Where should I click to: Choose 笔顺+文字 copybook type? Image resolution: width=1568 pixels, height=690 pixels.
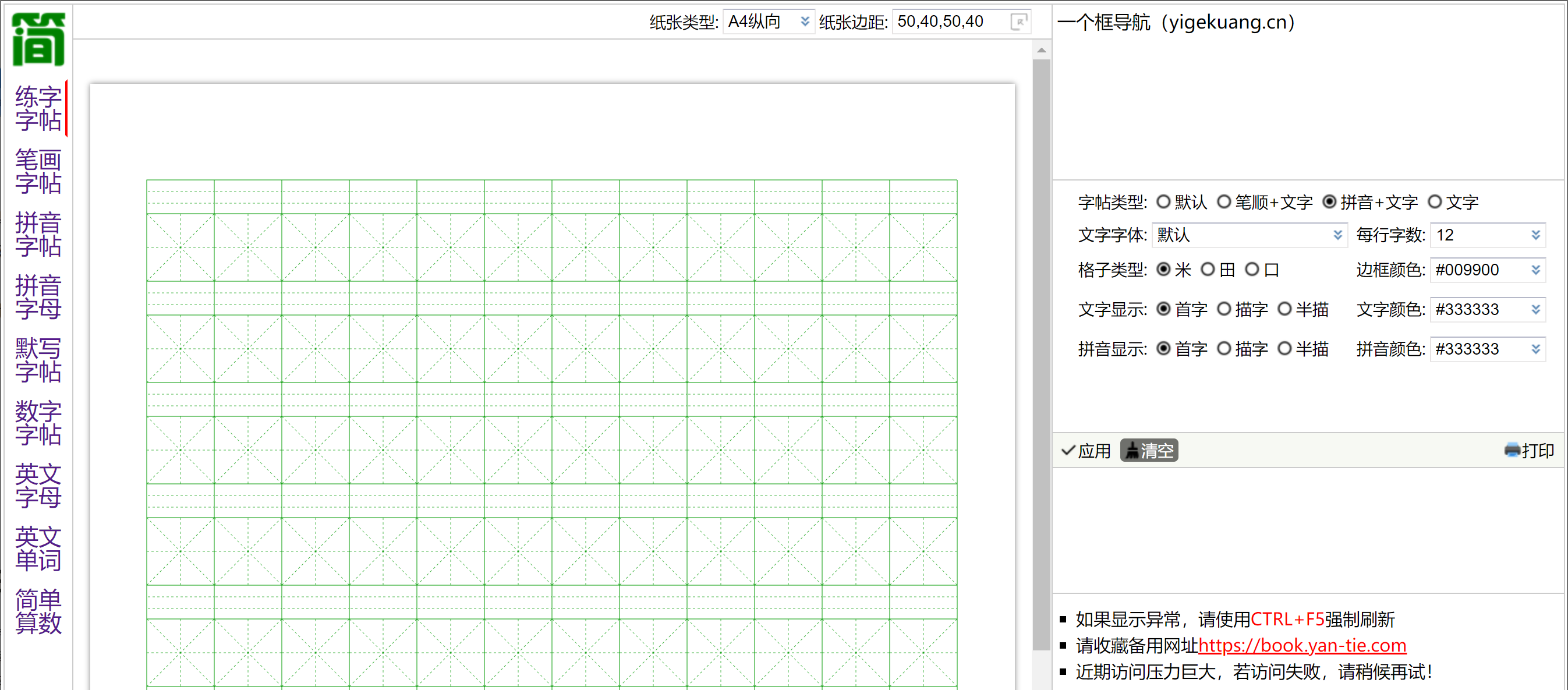(x=1224, y=202)
